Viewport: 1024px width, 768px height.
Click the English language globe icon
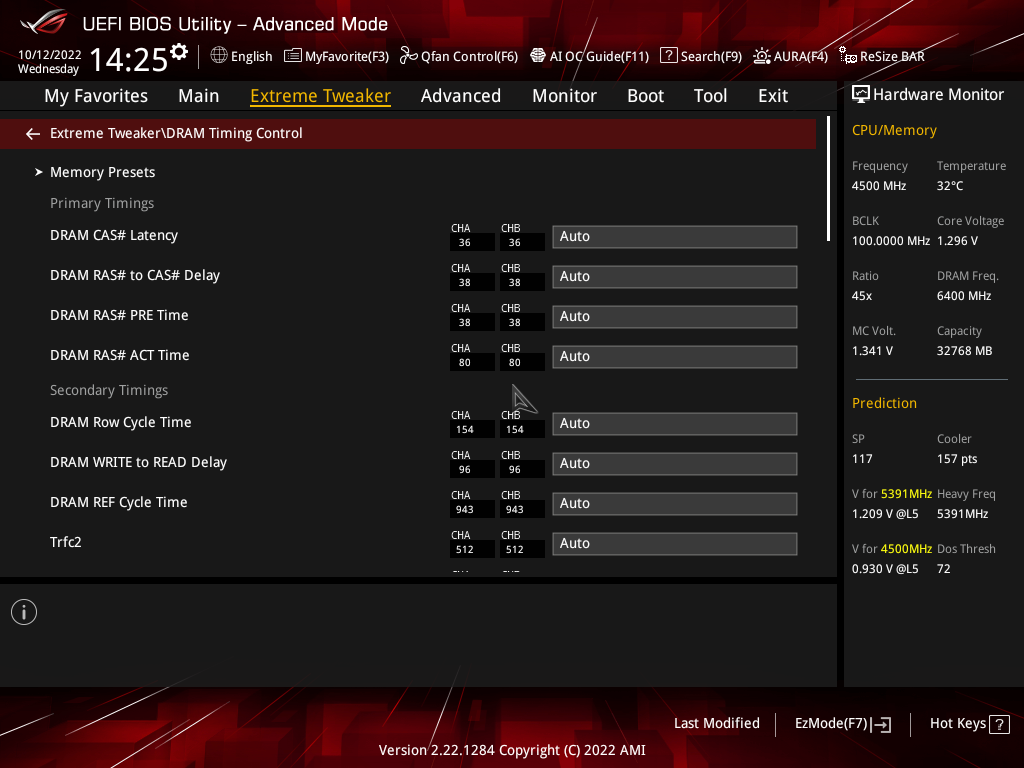pos(219,56)
